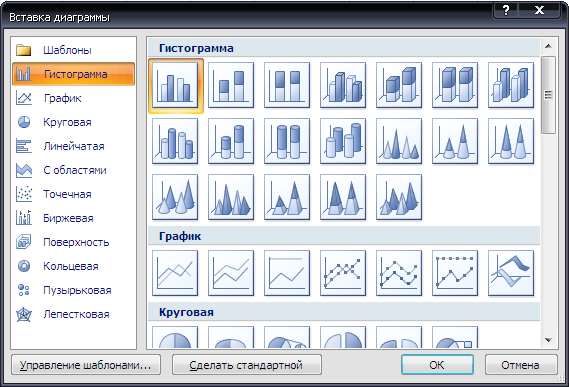This screenshot has height=387, width=569.
Task: Choose the clustered cone chart
Action: (x=399, y=141)
